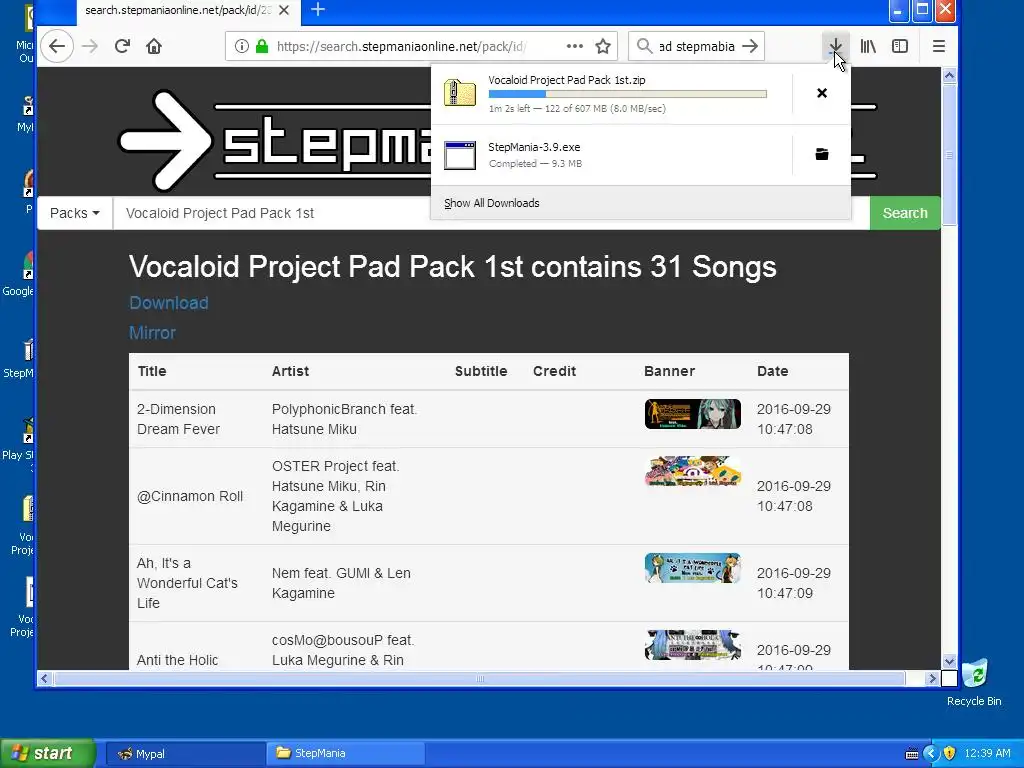This screenshot has width=1024, height=768.
Task: Show sidebars toolbar icon
Action: click(900, 46)
